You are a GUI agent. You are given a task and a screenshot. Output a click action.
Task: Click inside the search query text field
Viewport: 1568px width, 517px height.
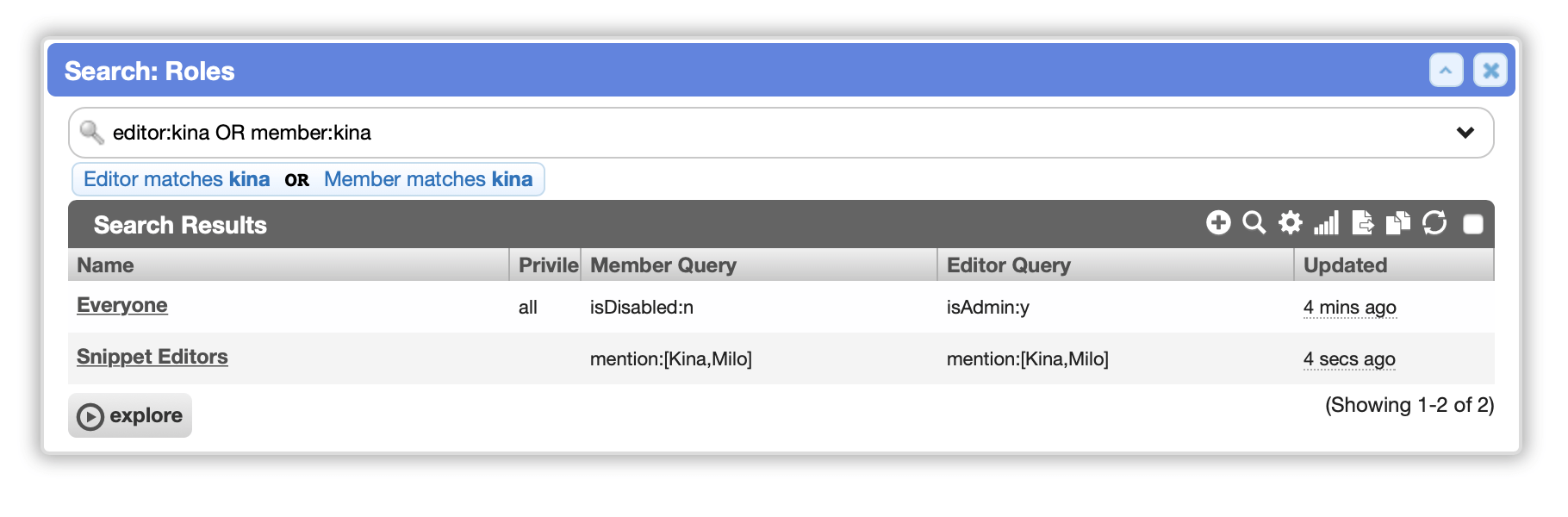click(x=775, y=133)
